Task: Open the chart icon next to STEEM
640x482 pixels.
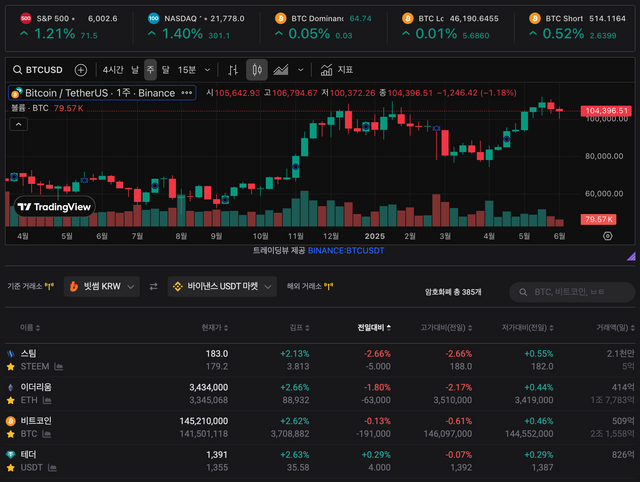Action: [x=58, y=366]
